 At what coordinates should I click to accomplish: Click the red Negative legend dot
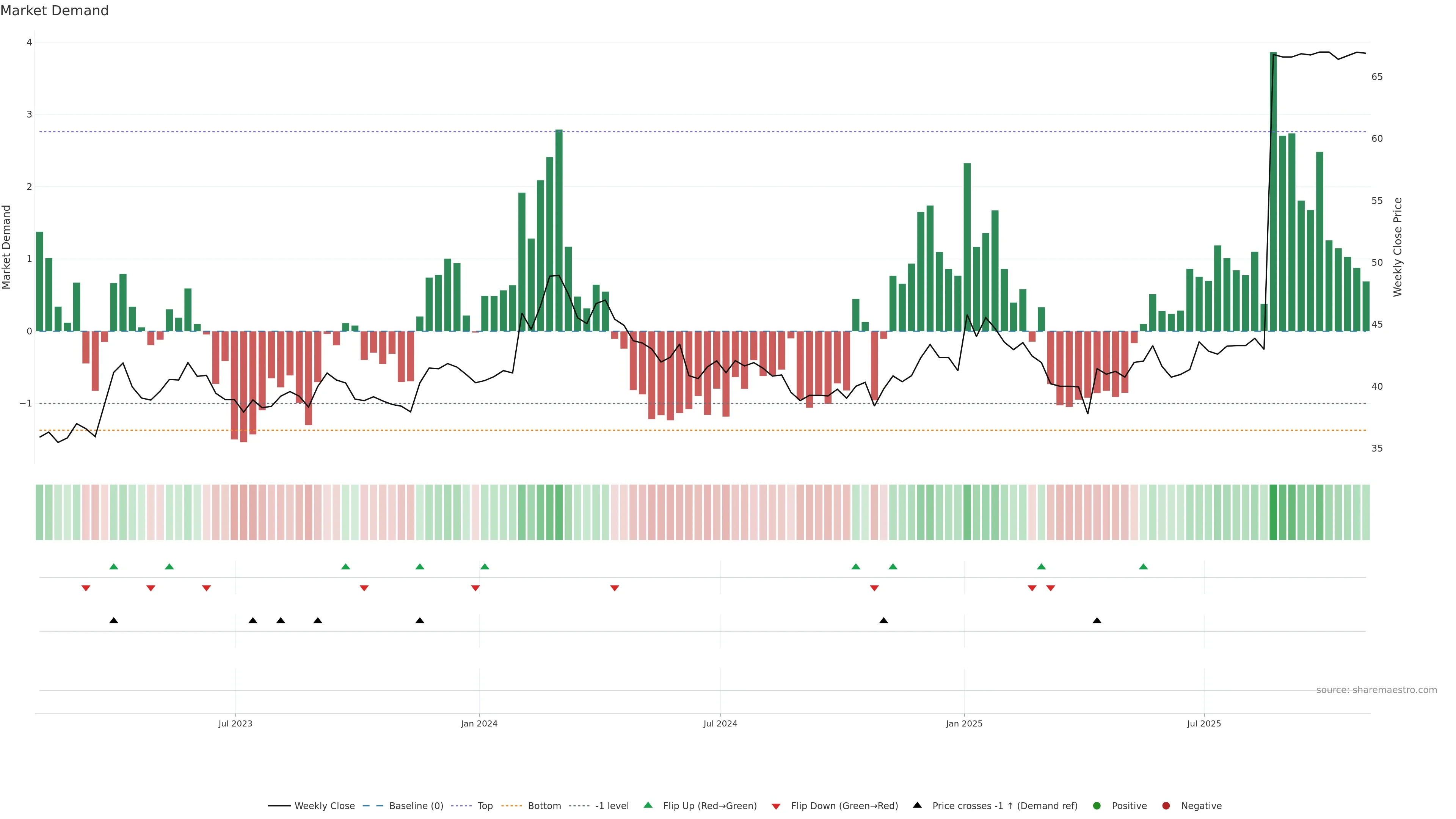point(1166,806)
